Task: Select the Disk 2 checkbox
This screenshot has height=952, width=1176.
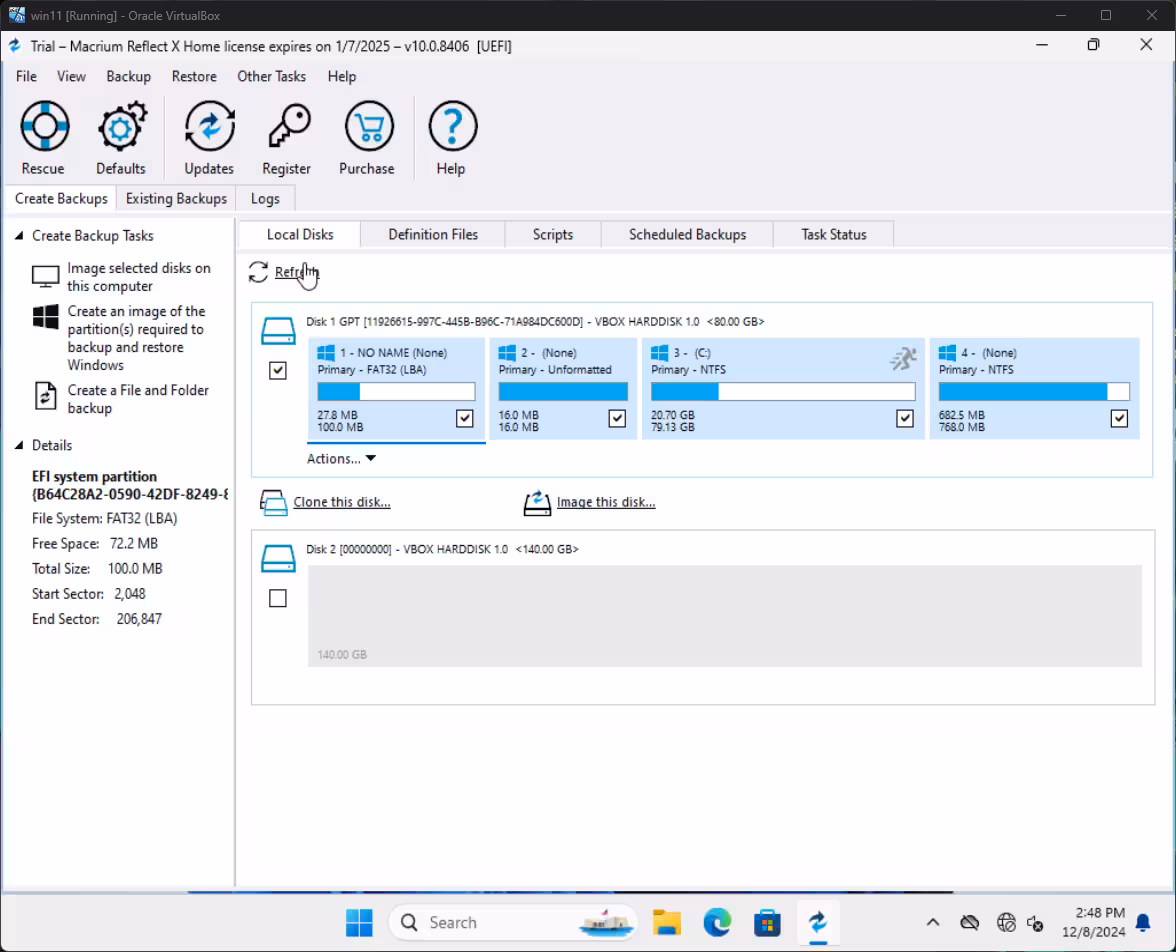Action: click(x=278, y=598)
